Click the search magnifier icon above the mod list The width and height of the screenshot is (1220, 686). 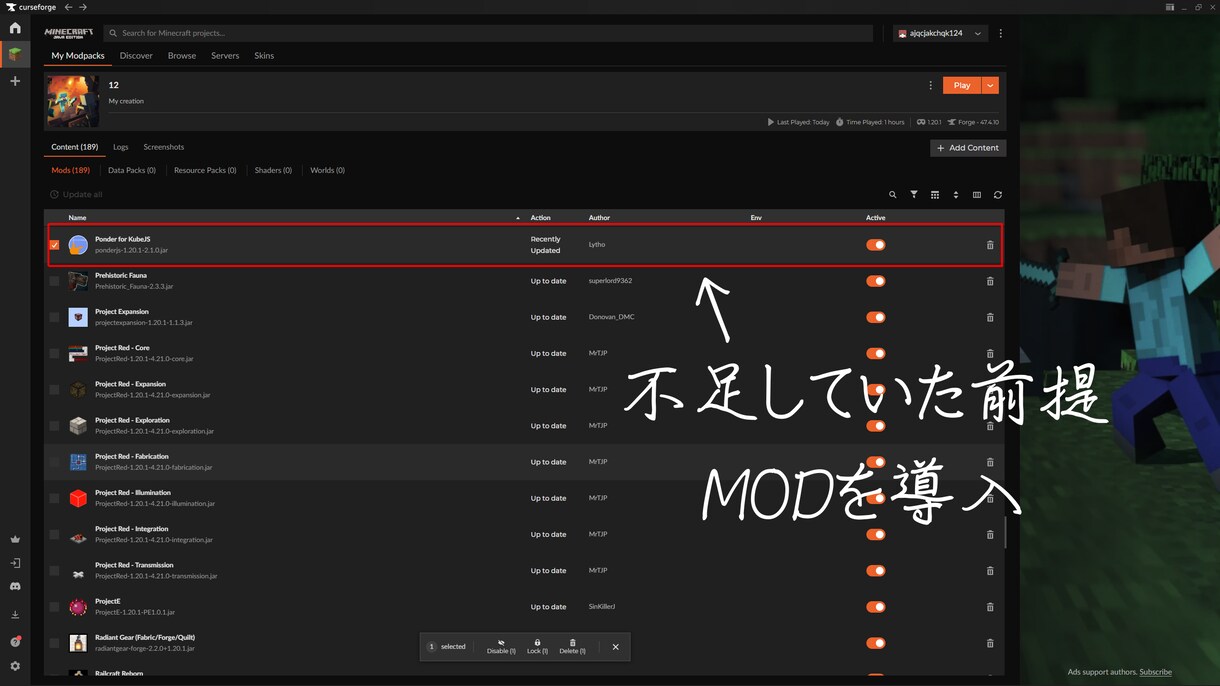893,195
